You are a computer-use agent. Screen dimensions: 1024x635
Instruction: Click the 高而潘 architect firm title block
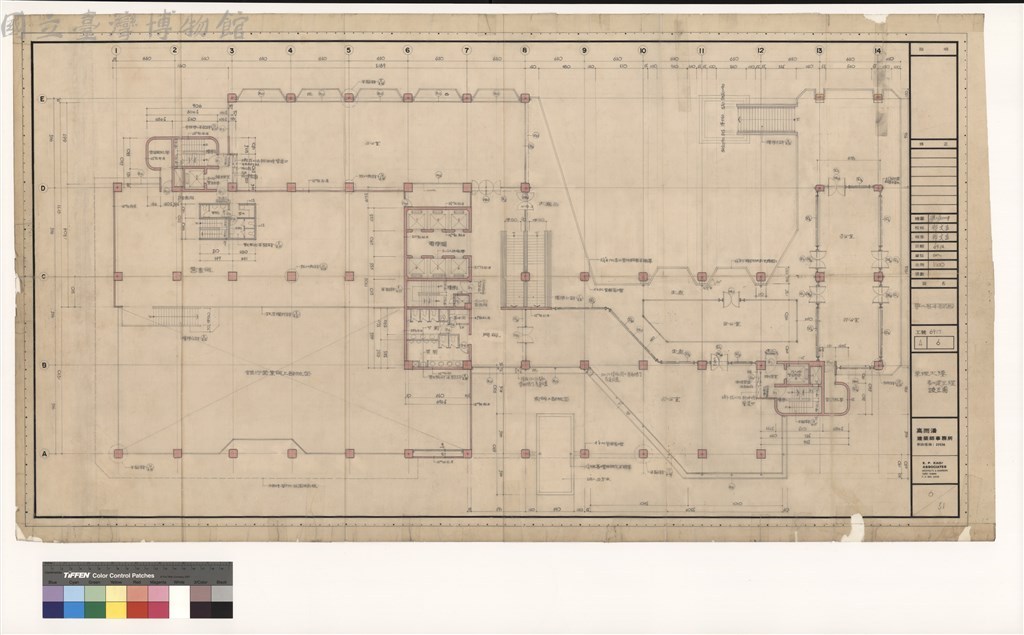[935, 434]
